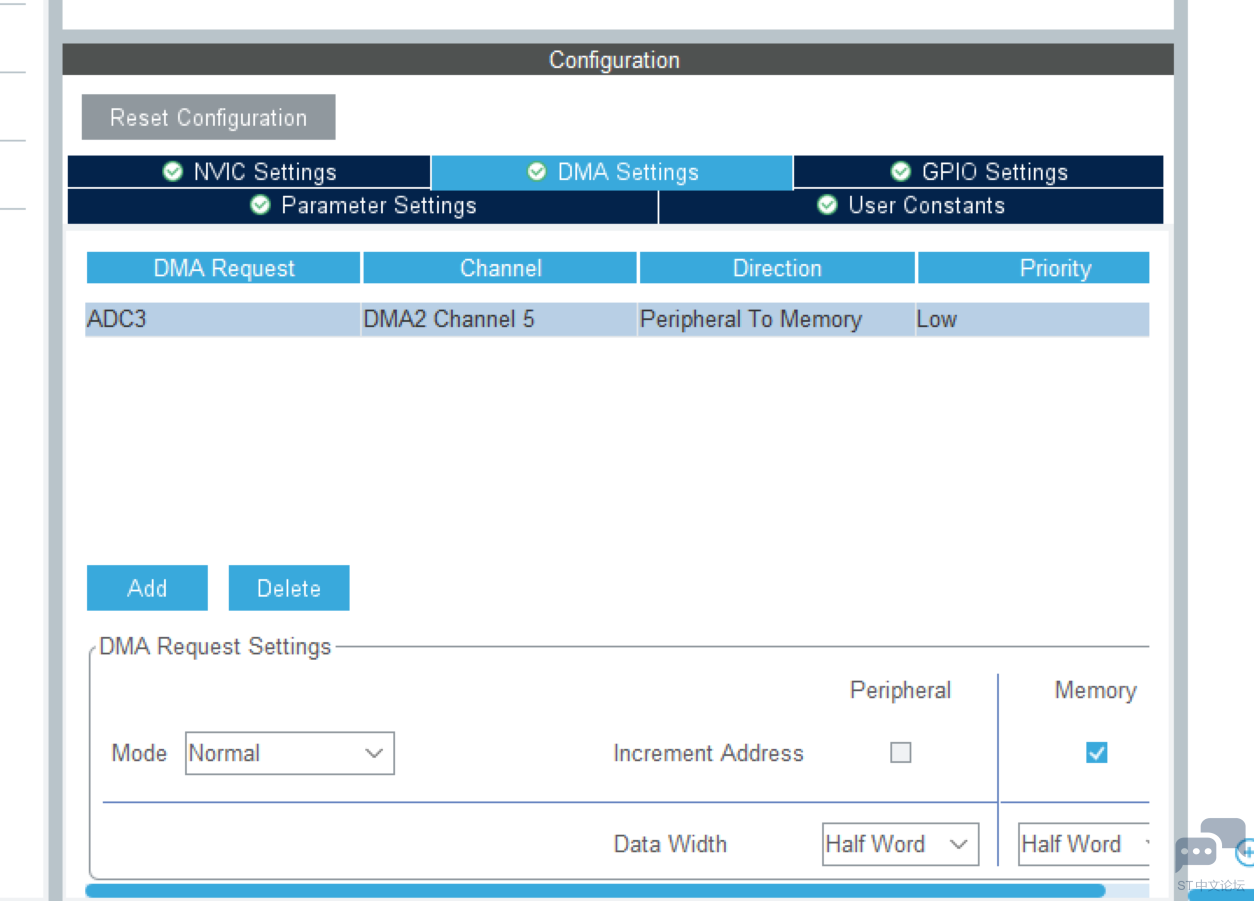The image size is (1254, 901).
Task: Expand Memory Data Width Half Word dropdown
Action: pos(1083,844)
